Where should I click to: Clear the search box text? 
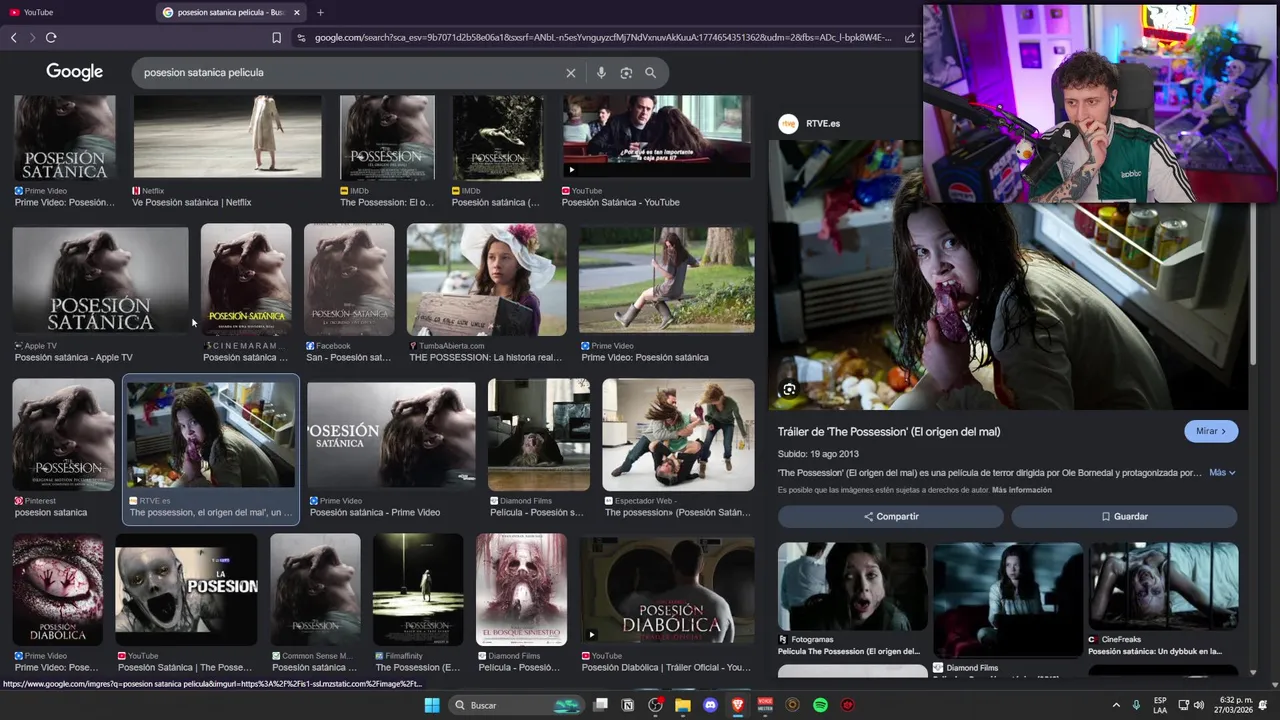[571, 72]
